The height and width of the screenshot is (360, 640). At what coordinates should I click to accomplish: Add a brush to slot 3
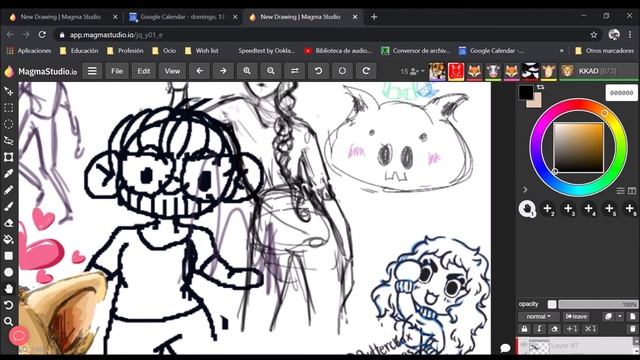tap(568, 209)
